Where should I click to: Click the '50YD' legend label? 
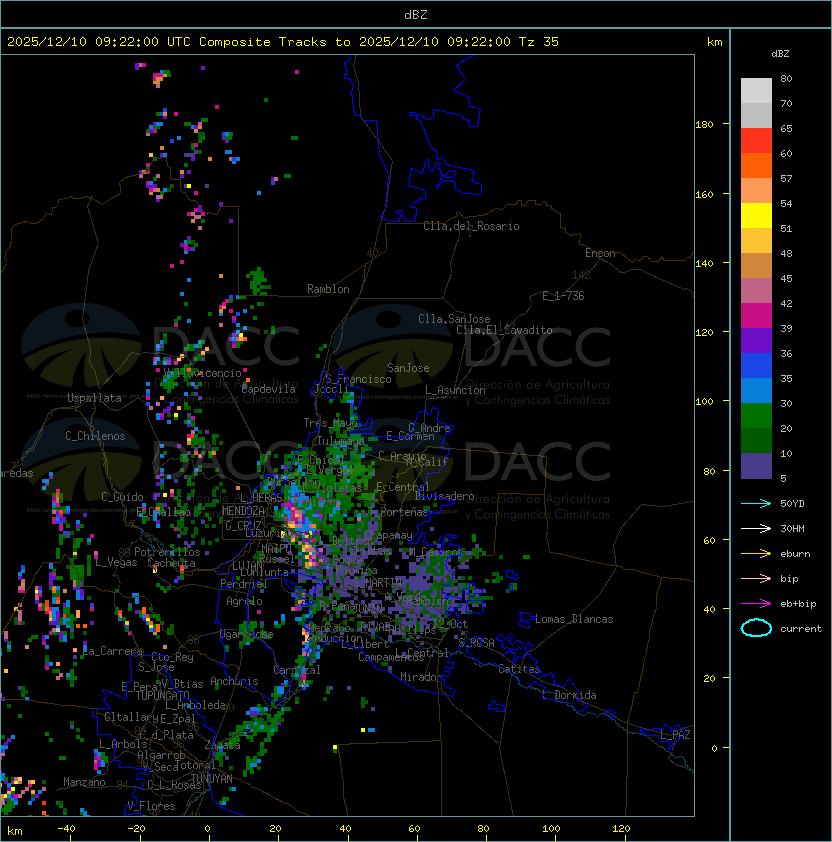pos(792,503)
